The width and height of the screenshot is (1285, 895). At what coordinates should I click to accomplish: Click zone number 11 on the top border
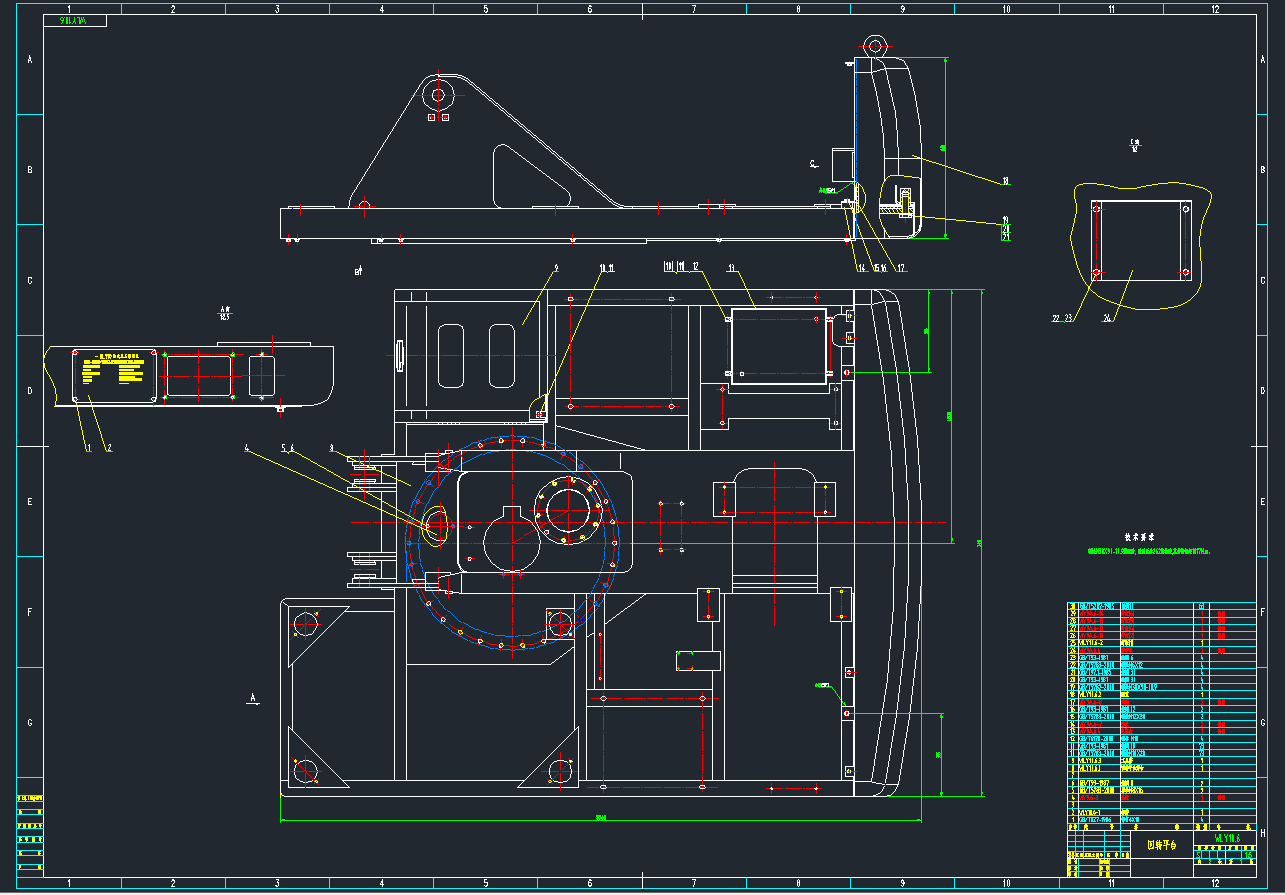[x=1112, y=9]
